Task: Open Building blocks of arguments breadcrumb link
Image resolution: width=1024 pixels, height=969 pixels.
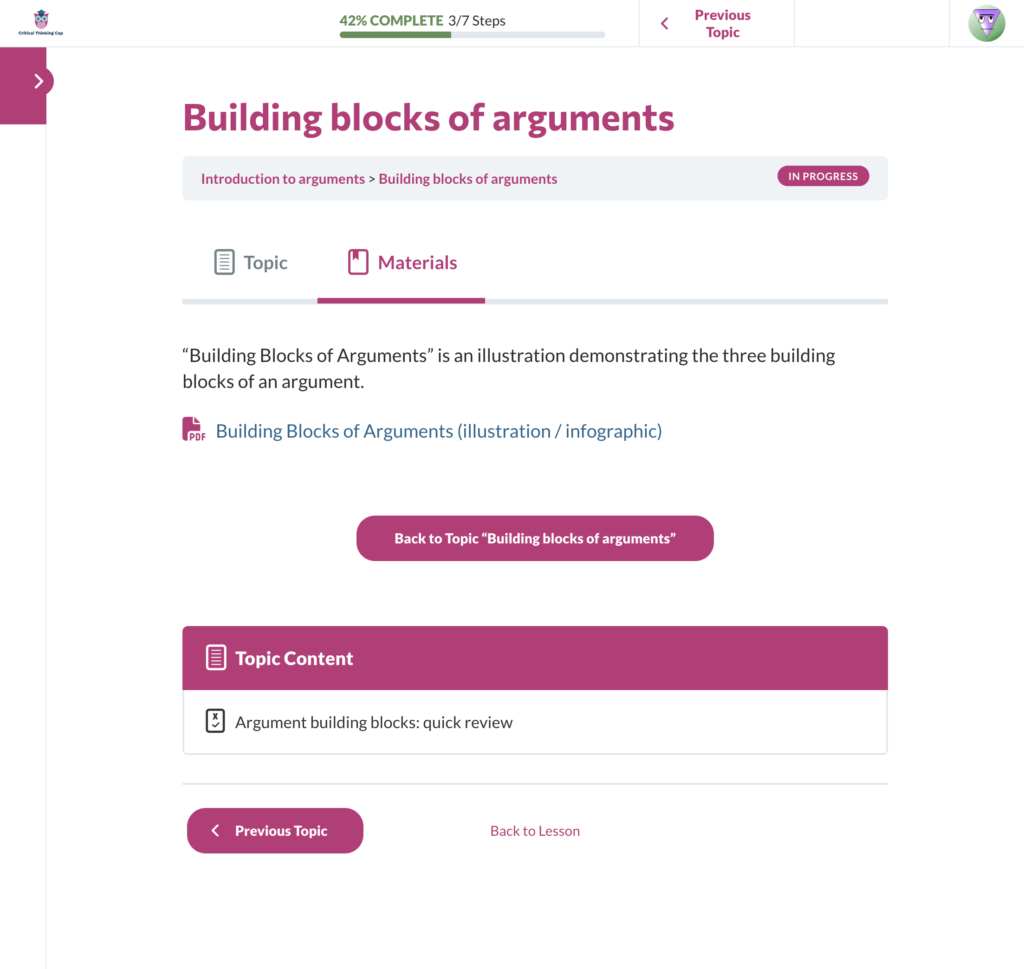Action: [468, 179]
